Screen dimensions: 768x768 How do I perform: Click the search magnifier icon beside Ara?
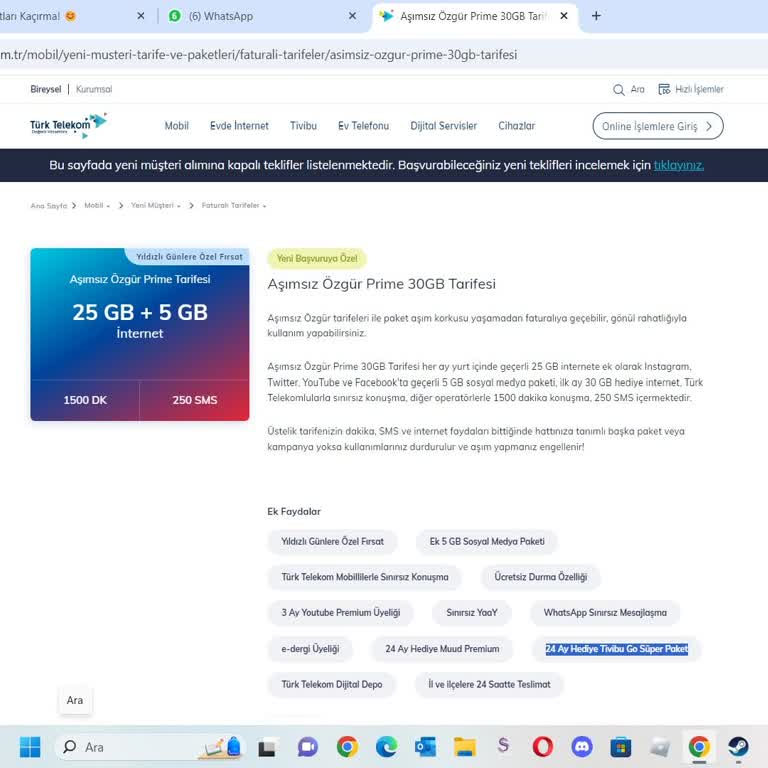click(619, 90)
